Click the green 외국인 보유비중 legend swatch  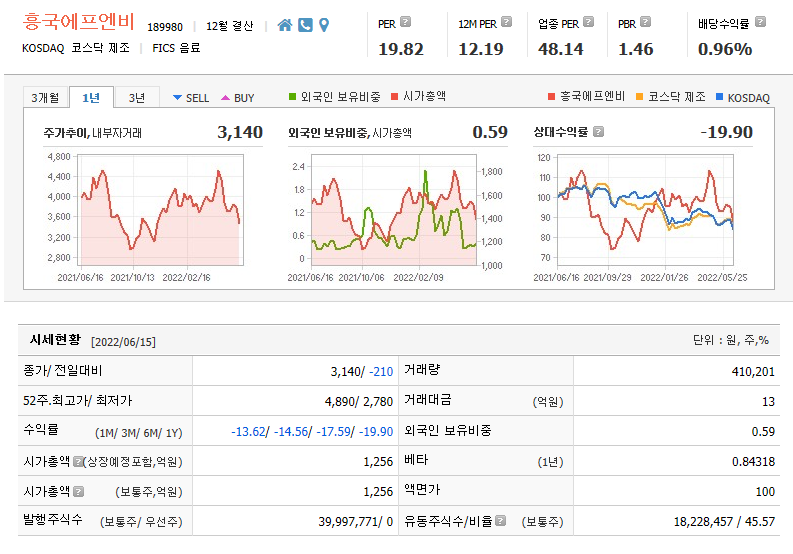coord(292,96)
